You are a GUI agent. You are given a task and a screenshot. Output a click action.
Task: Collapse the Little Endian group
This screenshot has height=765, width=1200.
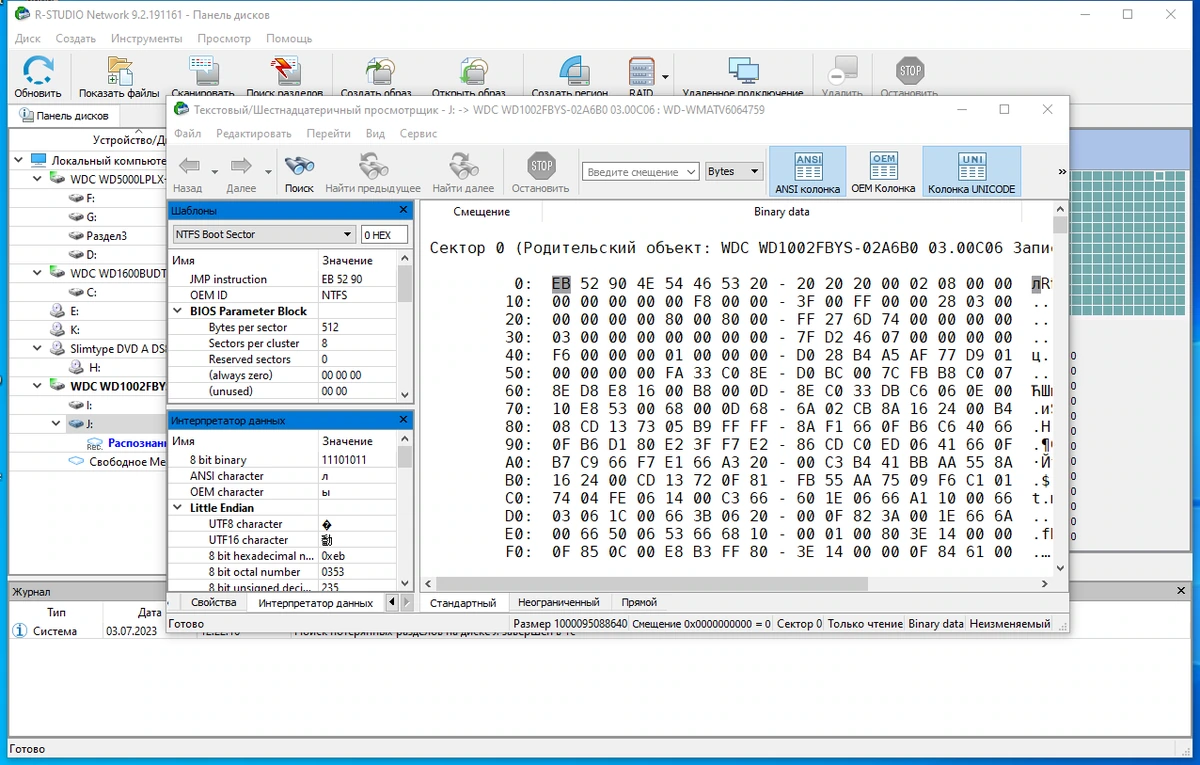click(x=179, y=508)
